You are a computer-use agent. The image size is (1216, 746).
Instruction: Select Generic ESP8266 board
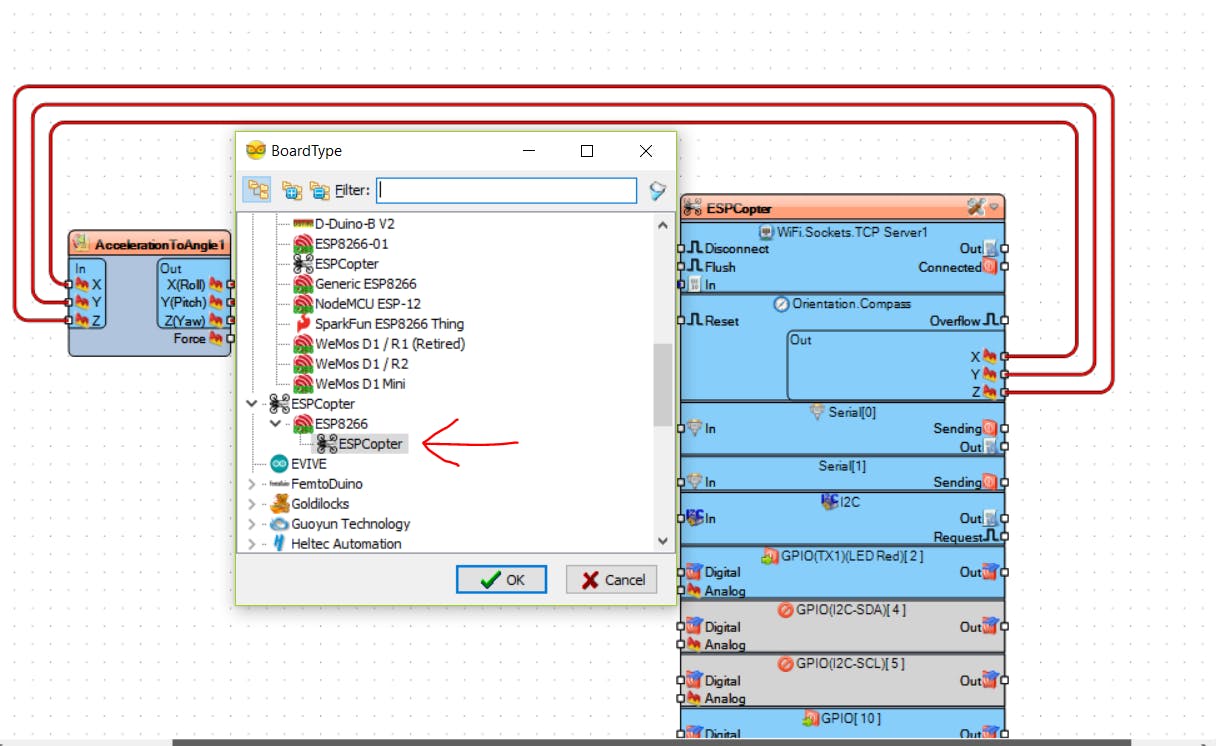[354, 284]
